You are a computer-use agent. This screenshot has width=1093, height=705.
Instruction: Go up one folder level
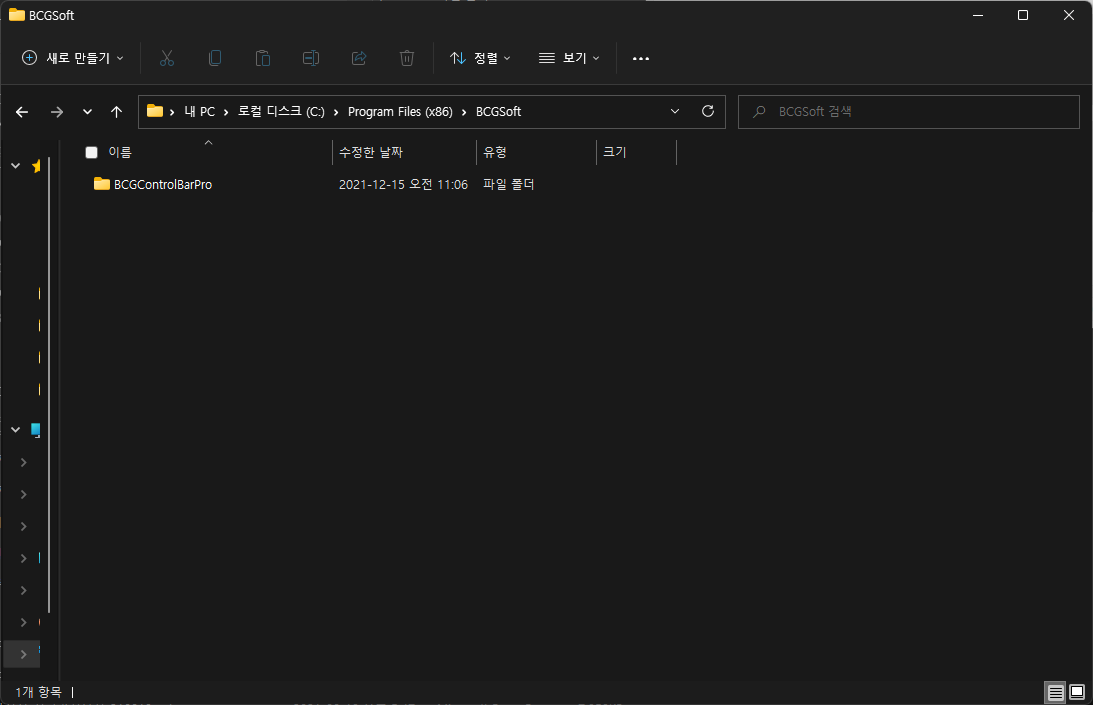116,112
